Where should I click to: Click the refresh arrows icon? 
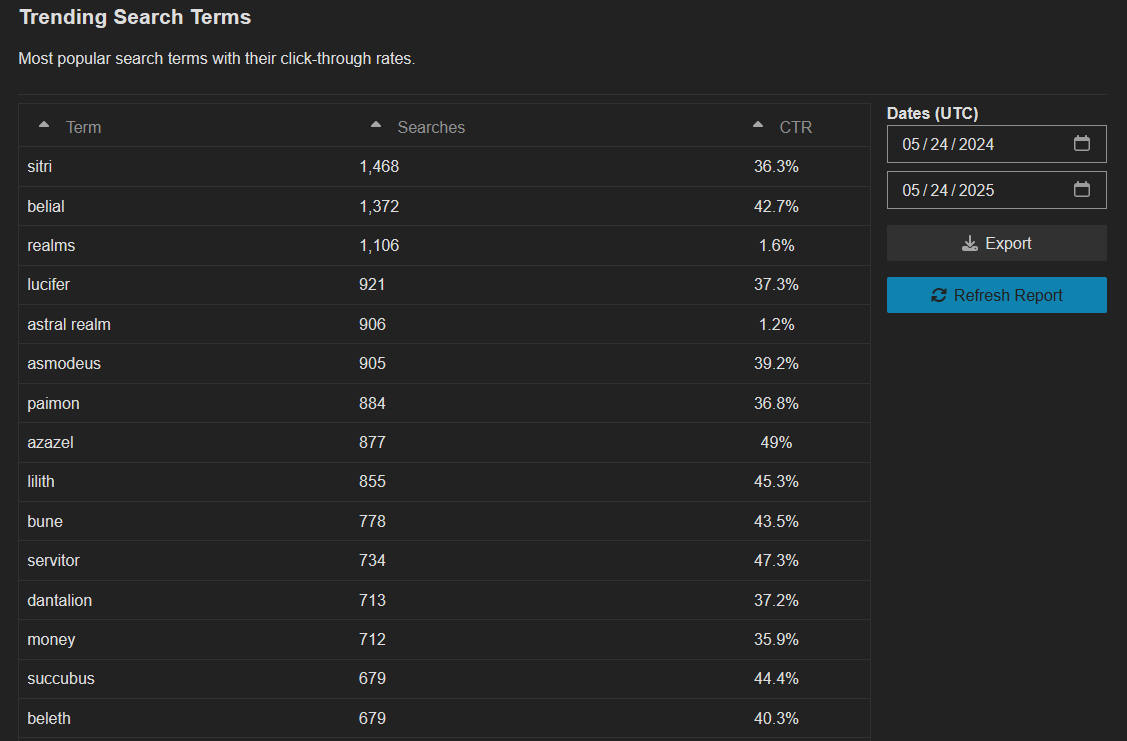point(939,295)
